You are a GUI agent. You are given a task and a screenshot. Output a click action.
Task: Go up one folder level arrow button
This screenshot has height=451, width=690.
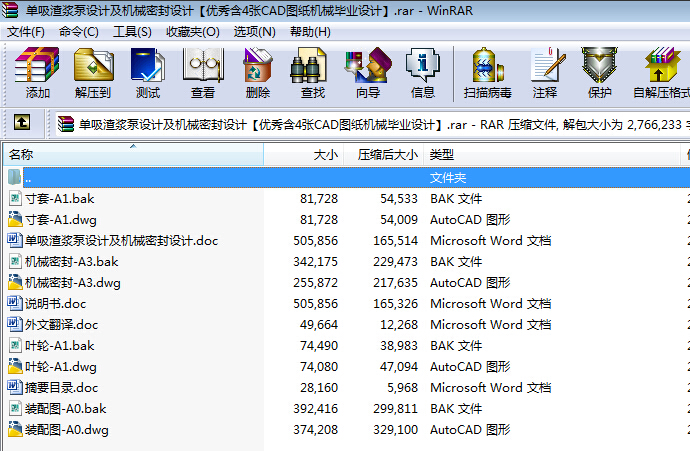coord(22,122)
